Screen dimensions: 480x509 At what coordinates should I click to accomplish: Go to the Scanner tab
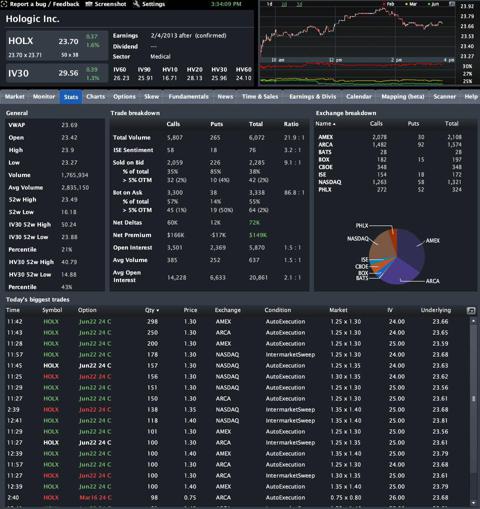coord(445,97)
